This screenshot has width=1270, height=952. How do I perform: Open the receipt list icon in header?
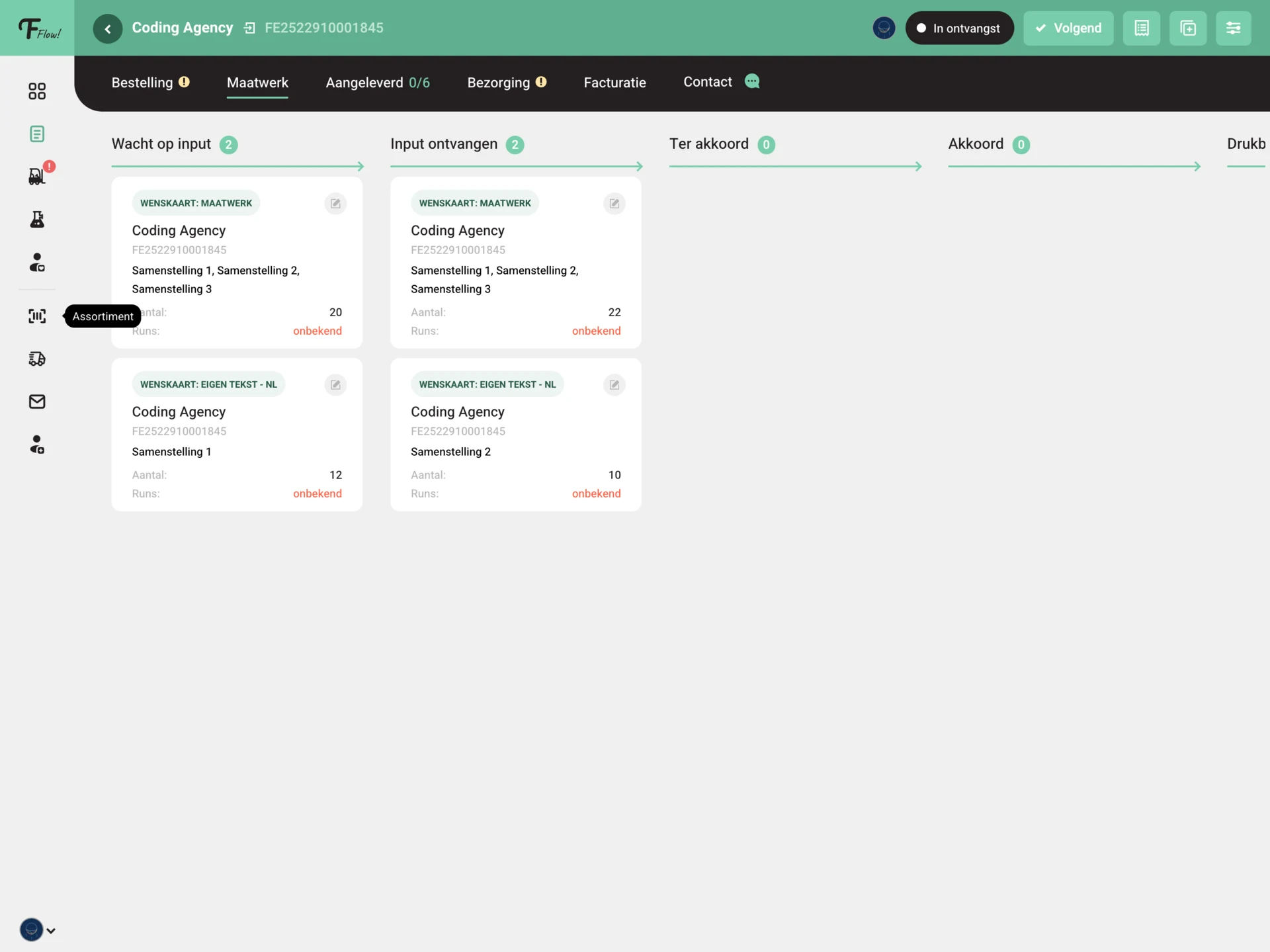(1141, 28)
